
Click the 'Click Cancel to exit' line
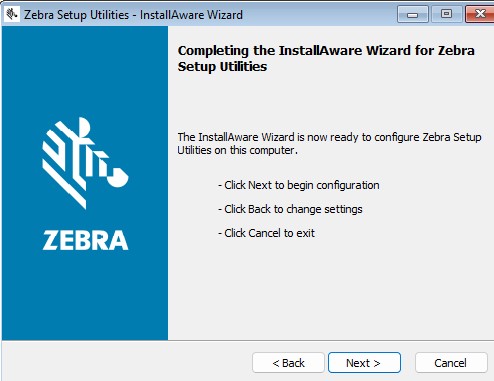coord(266,233)
